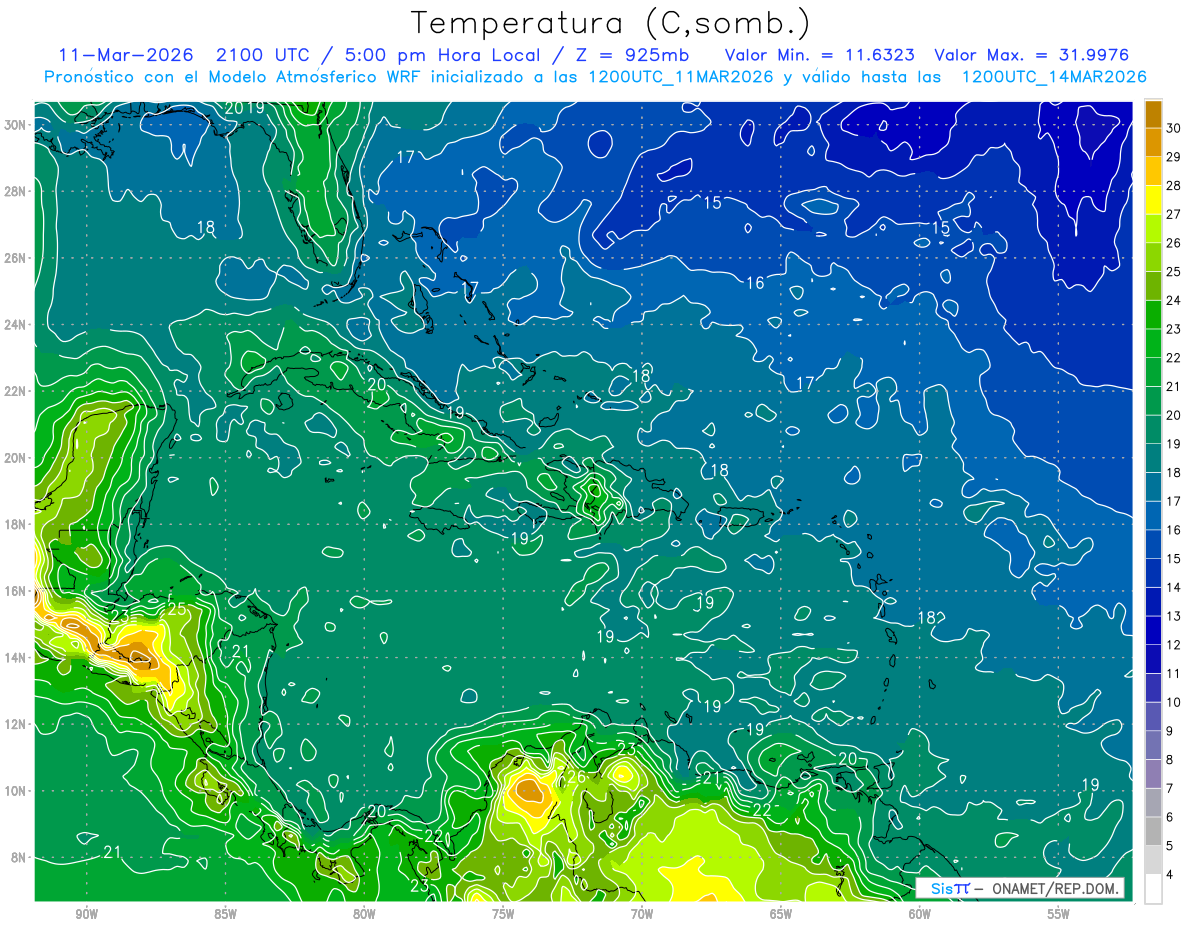
Task: Click the "28N" latitude label
Action: (15, 191)
